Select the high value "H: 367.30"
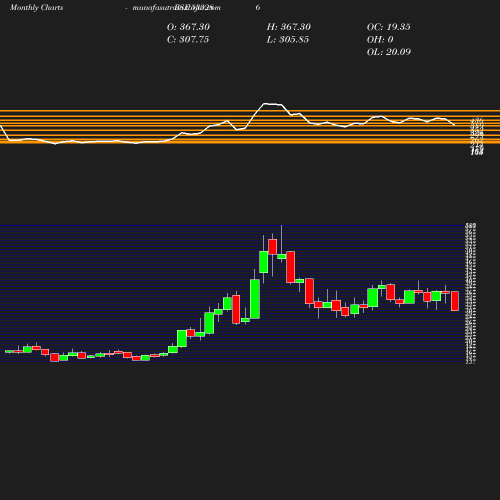 [289, 27]
